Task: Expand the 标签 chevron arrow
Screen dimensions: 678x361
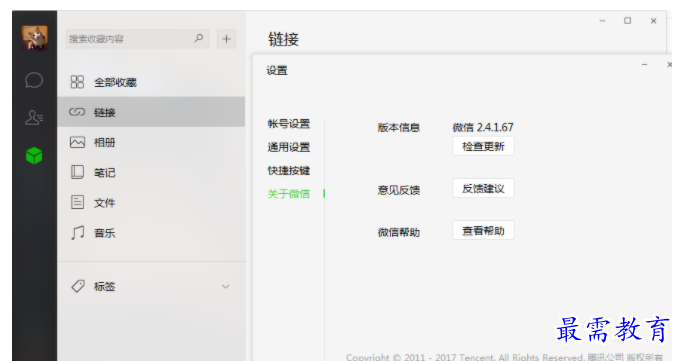Action: coord(225,286)
